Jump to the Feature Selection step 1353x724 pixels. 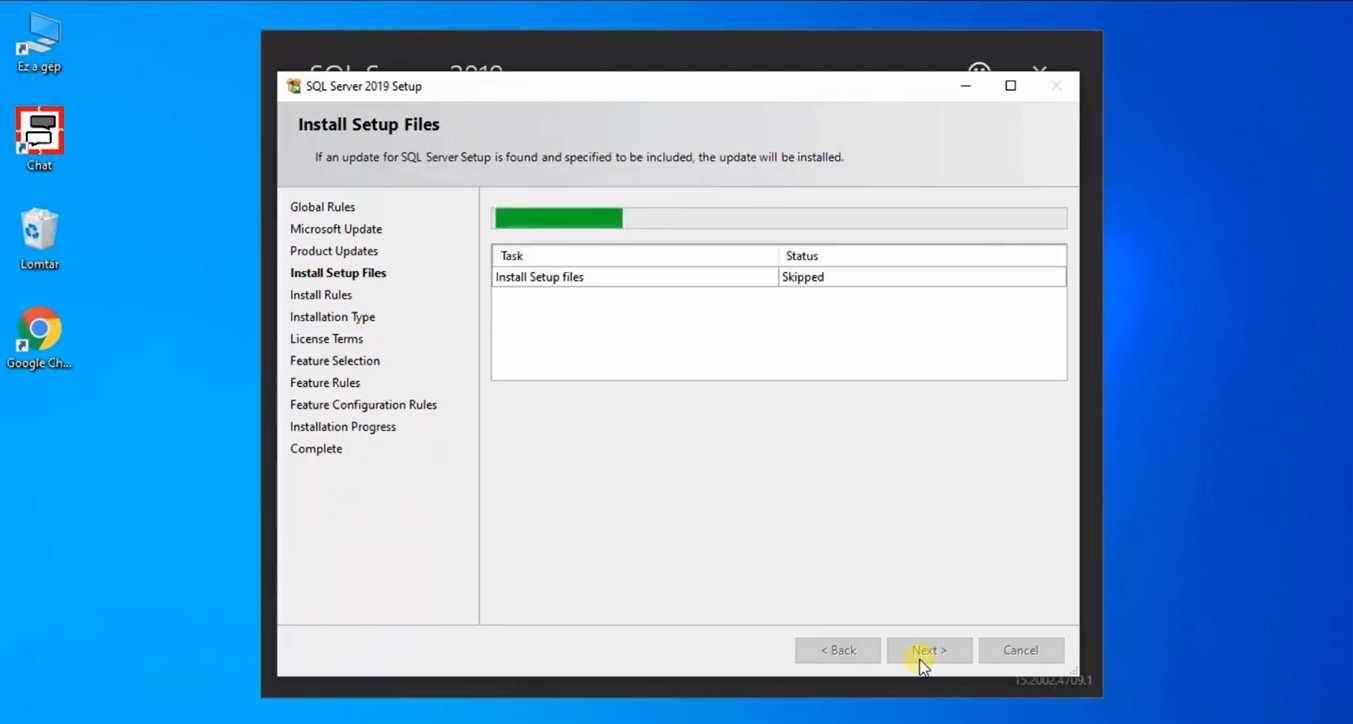pyautogui.click(x=335, y=361)
